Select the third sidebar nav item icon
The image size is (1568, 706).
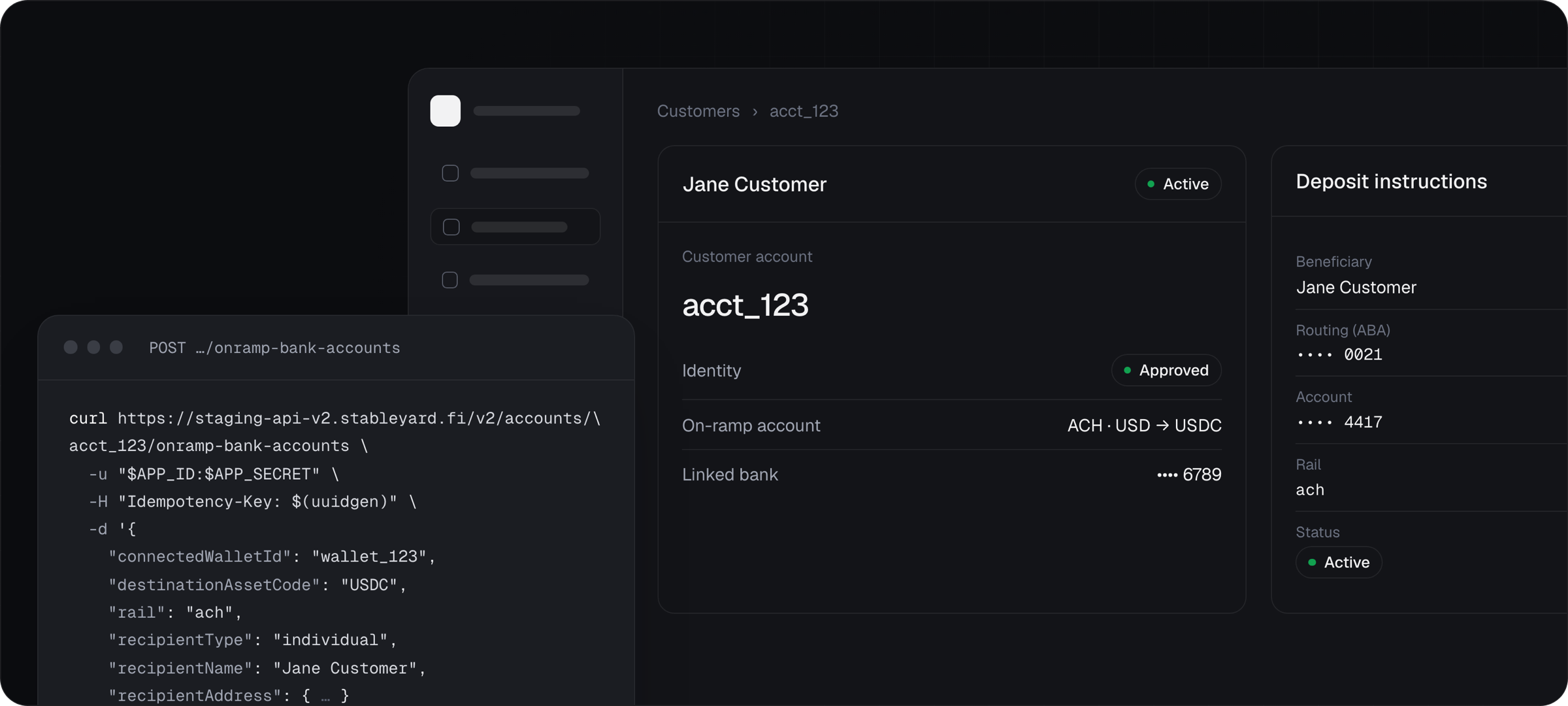click(x=449, y=280)
